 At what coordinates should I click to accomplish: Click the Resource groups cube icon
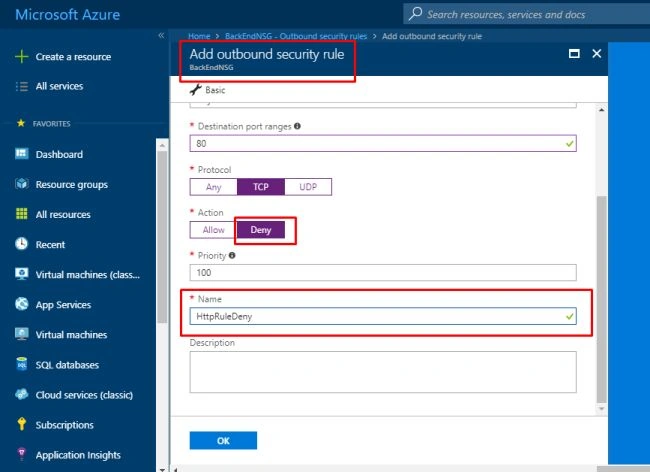coord(22,184)
